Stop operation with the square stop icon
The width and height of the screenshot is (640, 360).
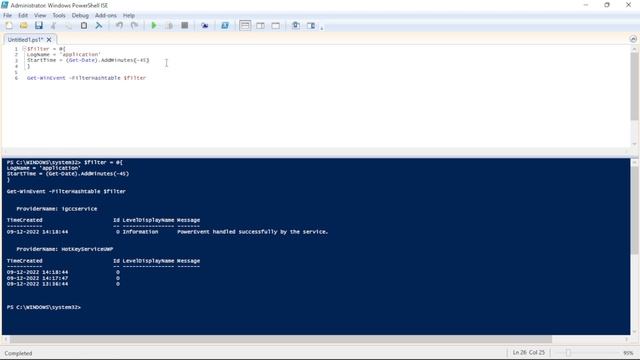(x=184, y=25)
